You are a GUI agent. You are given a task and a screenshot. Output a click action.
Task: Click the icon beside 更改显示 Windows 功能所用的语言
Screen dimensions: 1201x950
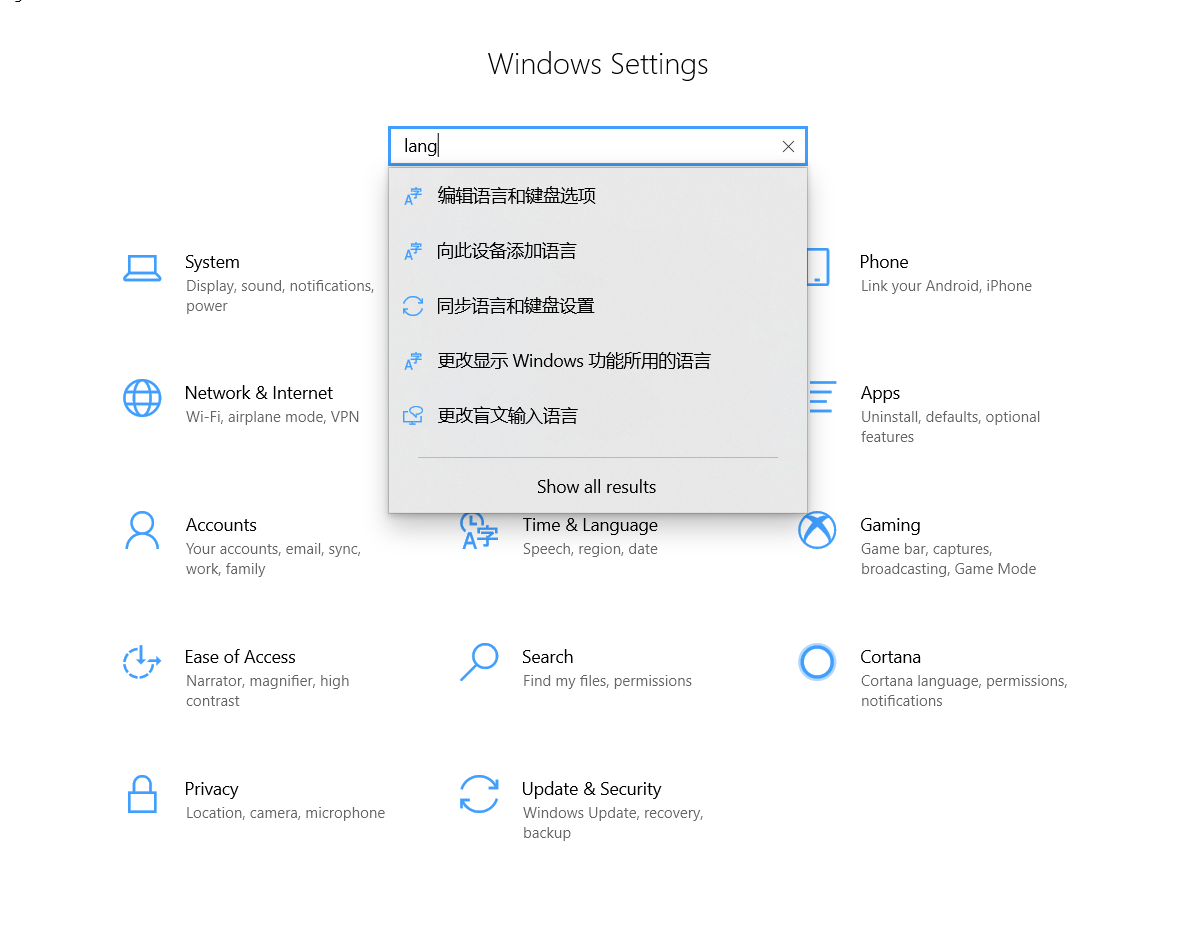point(413,361)
